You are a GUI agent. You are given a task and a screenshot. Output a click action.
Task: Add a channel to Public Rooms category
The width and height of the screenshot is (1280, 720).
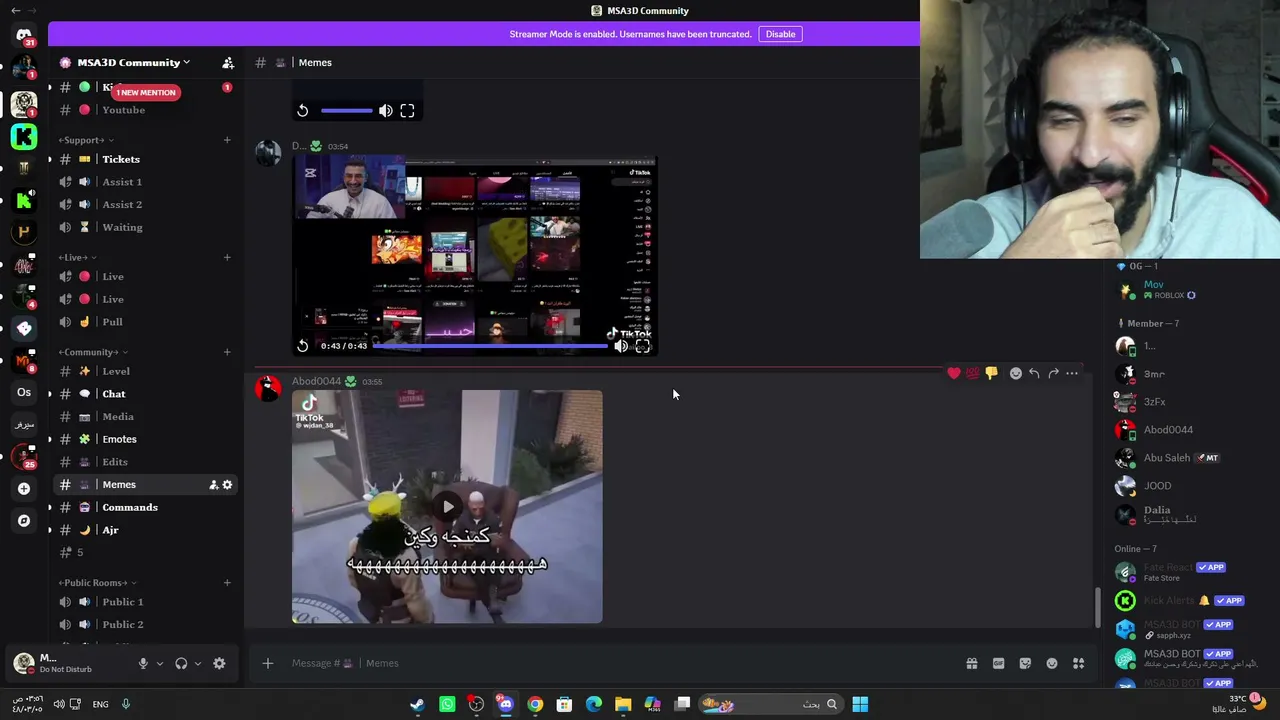(227, 582)
